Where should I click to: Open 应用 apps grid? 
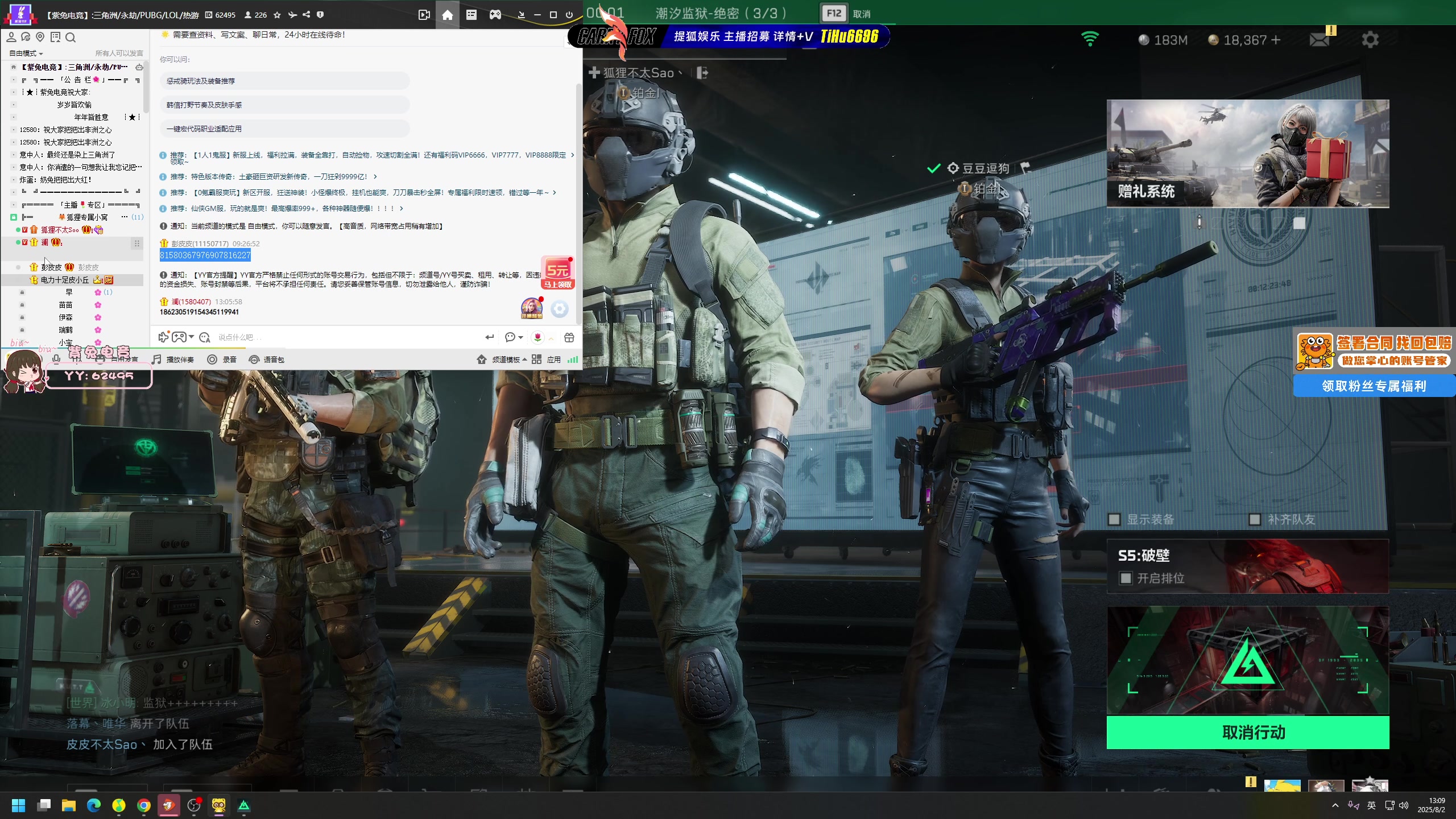547,359
